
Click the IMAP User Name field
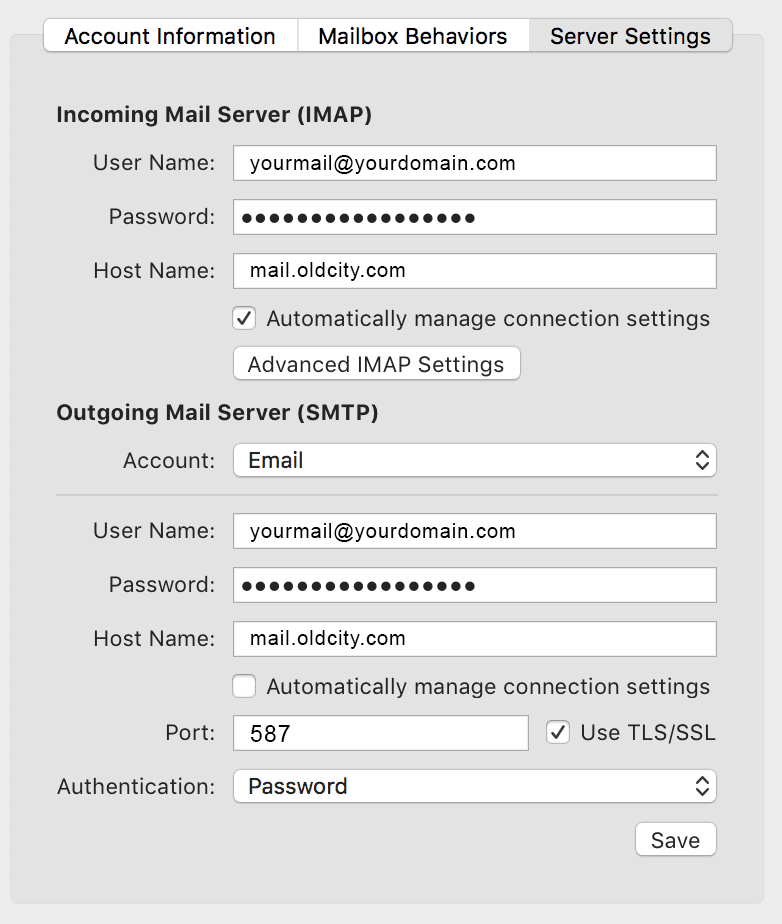tap(474, 163)
